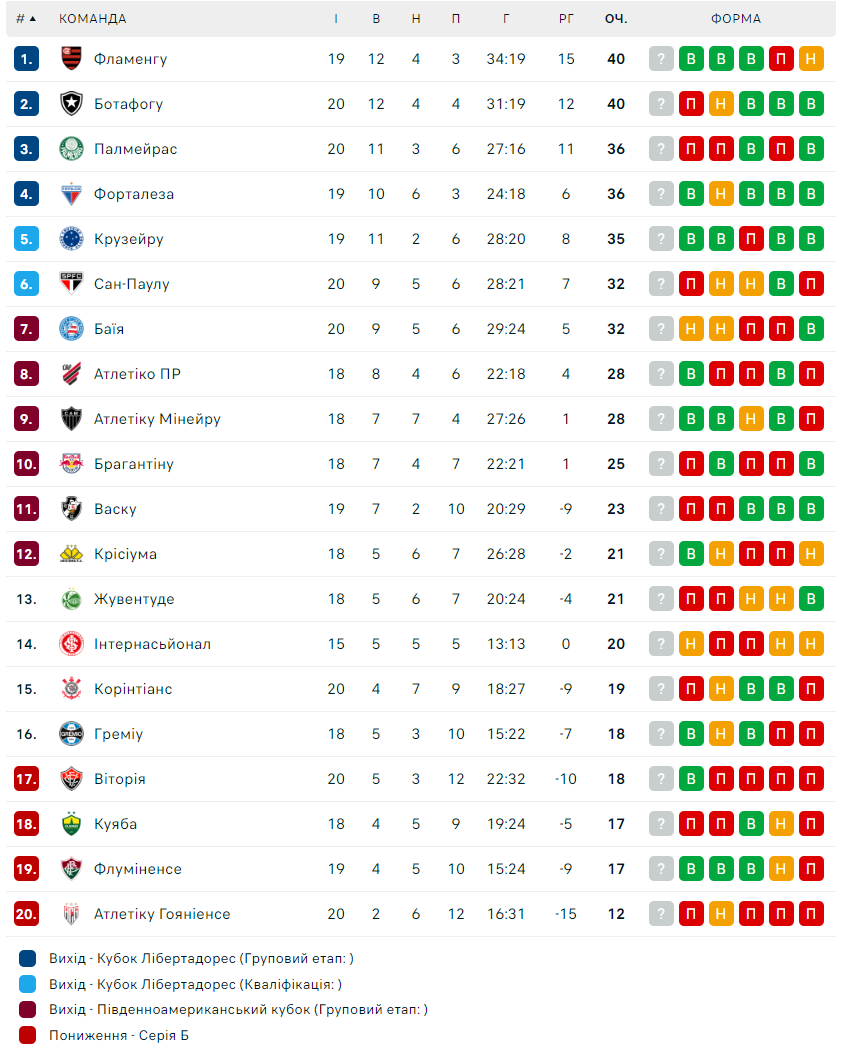Click the São Paulo club crest icon

pyautogui.click(x=71, y=284)
